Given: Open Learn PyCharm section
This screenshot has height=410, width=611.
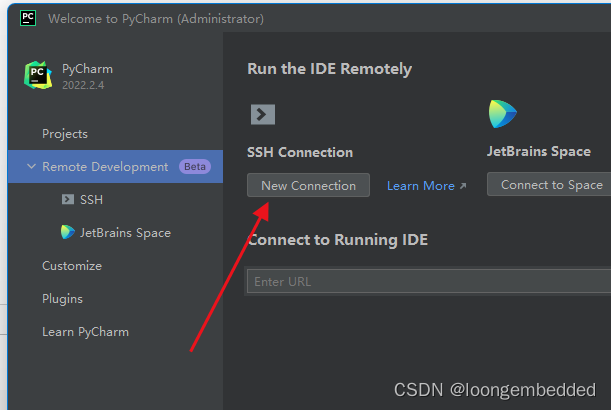Looking at the screenshot, I should coord(85,332).
